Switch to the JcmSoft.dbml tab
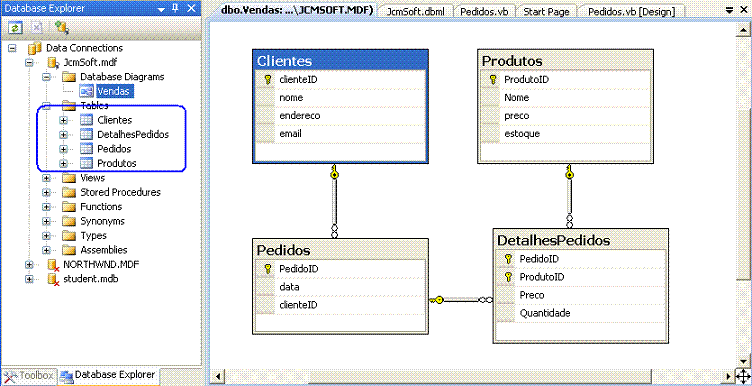The width and height of the screenshot is (752, 386). (x=416, y=12)
